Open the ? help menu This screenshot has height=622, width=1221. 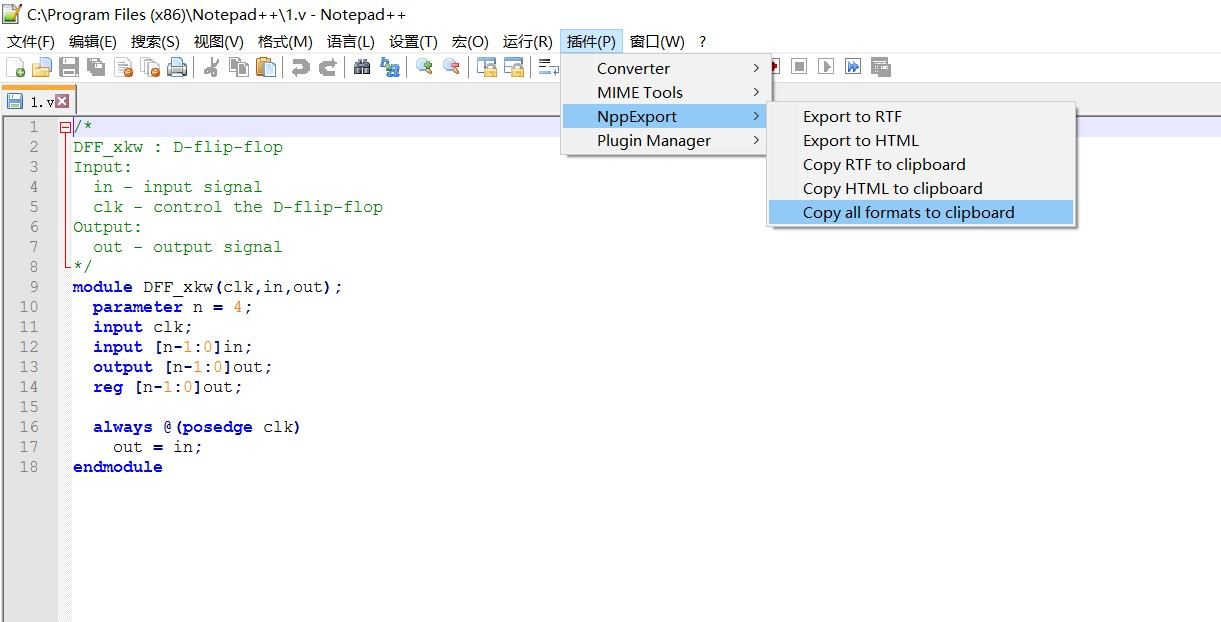[702, 41]
